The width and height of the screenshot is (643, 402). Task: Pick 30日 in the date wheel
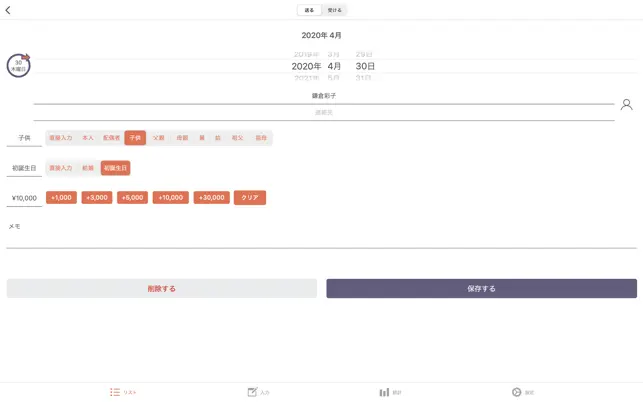(365, 66)
